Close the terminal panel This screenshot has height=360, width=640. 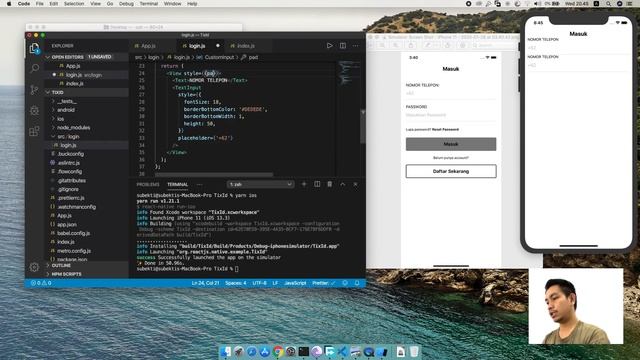pos(356,184)
